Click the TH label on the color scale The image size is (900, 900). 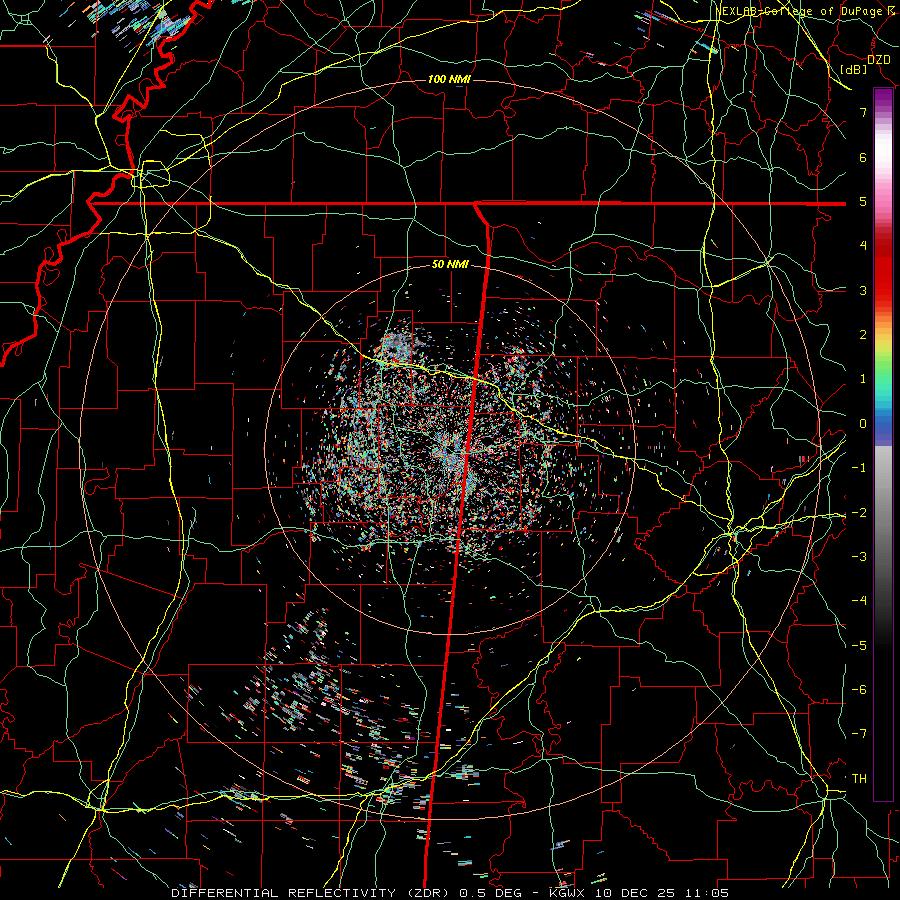(859, 778)
